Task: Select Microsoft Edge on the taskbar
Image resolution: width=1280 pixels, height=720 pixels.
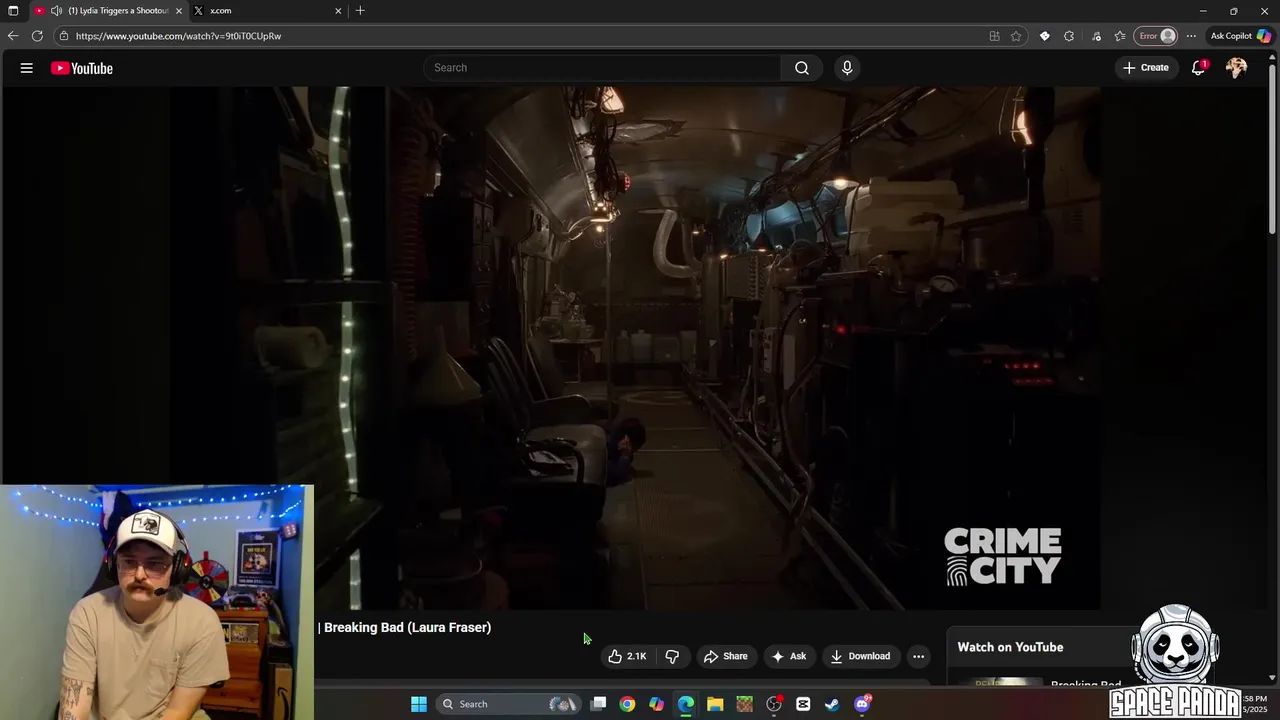Action: coord(686,704)
